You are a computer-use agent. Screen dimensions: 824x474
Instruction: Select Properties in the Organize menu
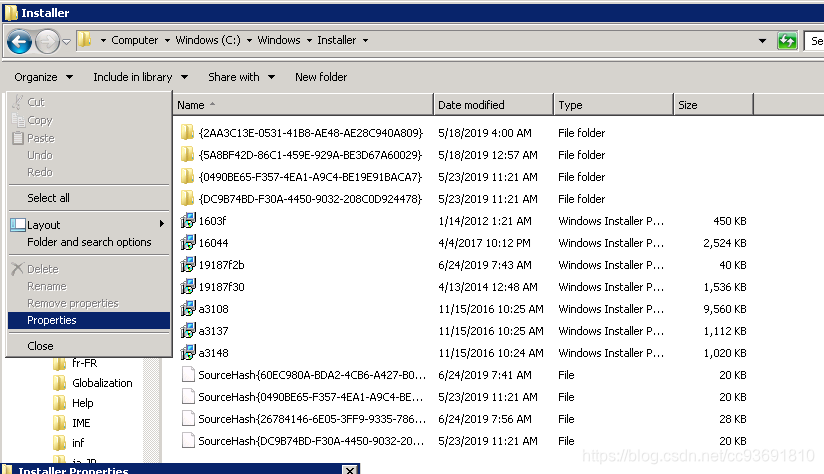(x=89, y=321)
